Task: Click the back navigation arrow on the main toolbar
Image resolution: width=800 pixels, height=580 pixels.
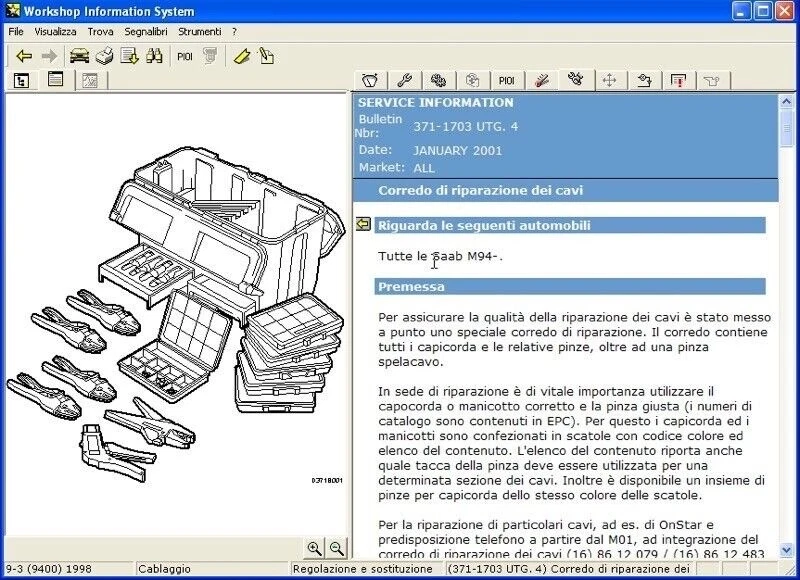Action: pyautogui.click(x=22, y=57)
